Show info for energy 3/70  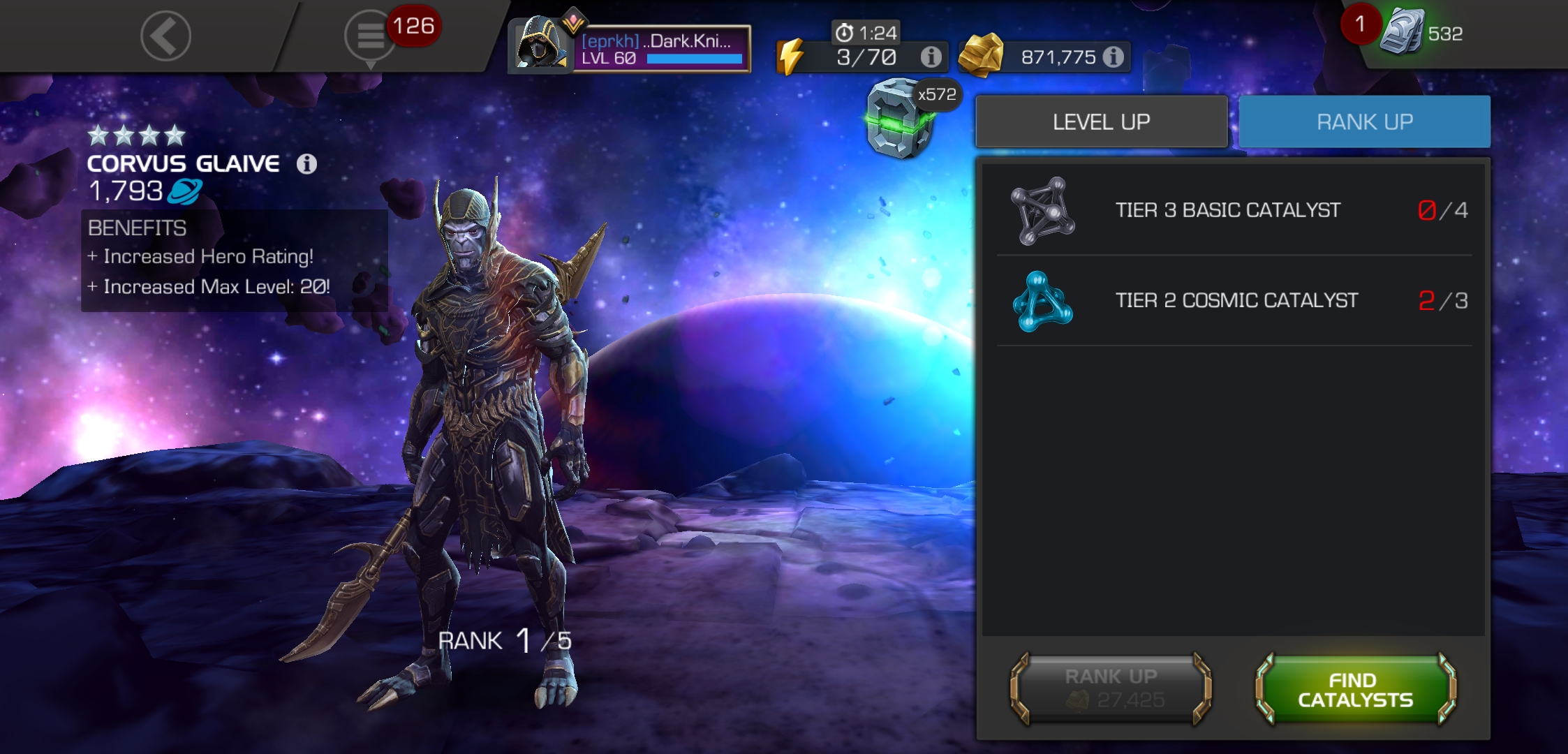pyautogui.click(x=931, y=57)
